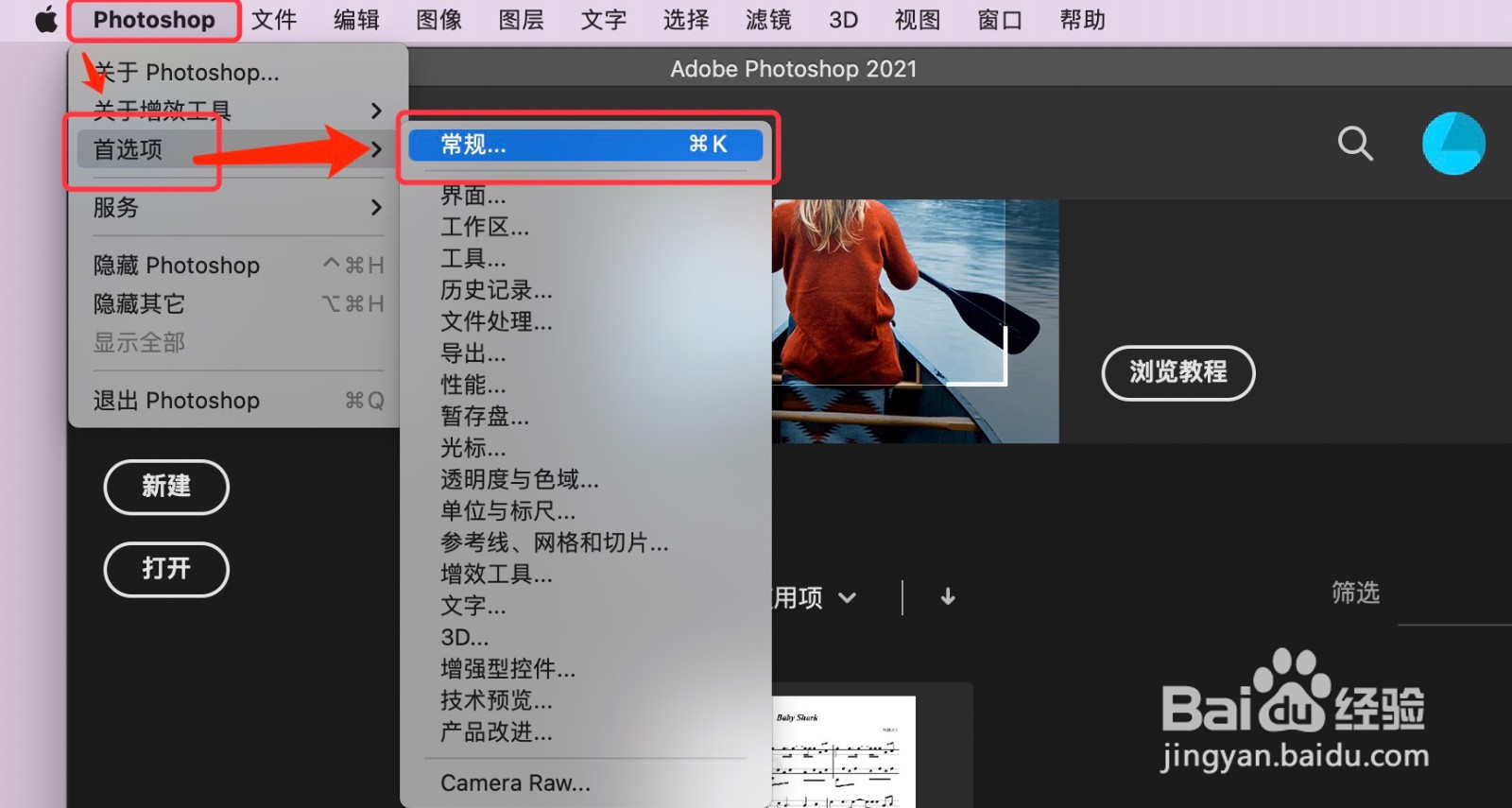Click the 筛选 filter field
This screenshot has width=1512, height=808.
[x=1453, y=594]
